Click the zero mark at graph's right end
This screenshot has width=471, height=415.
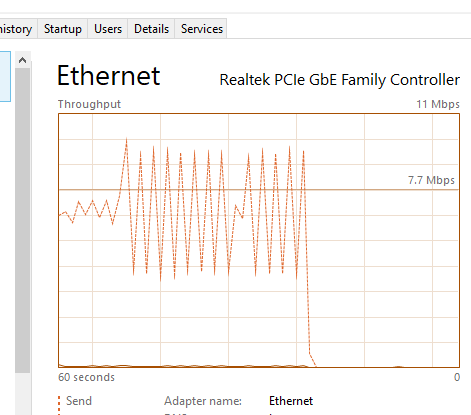457,377
